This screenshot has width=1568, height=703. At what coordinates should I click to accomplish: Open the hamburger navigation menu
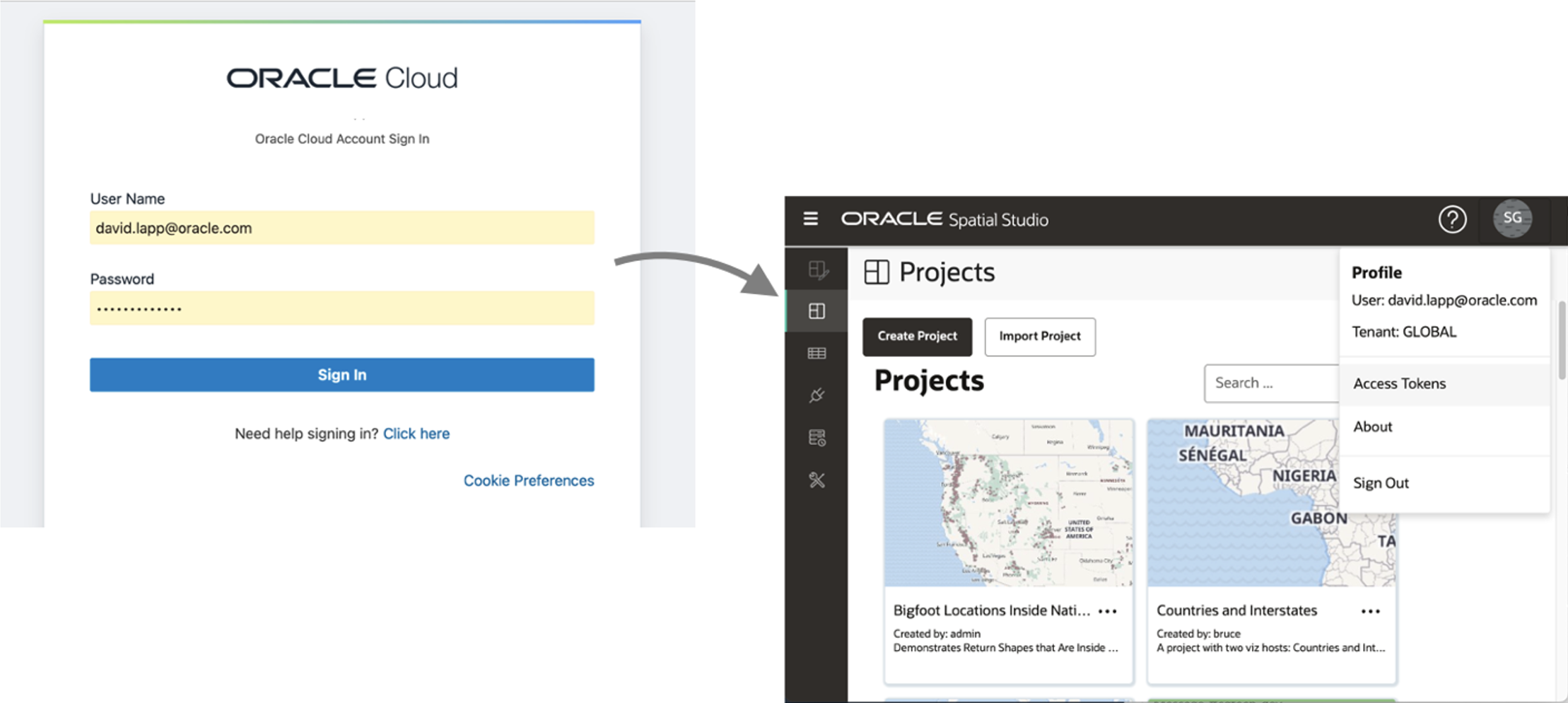811,219
